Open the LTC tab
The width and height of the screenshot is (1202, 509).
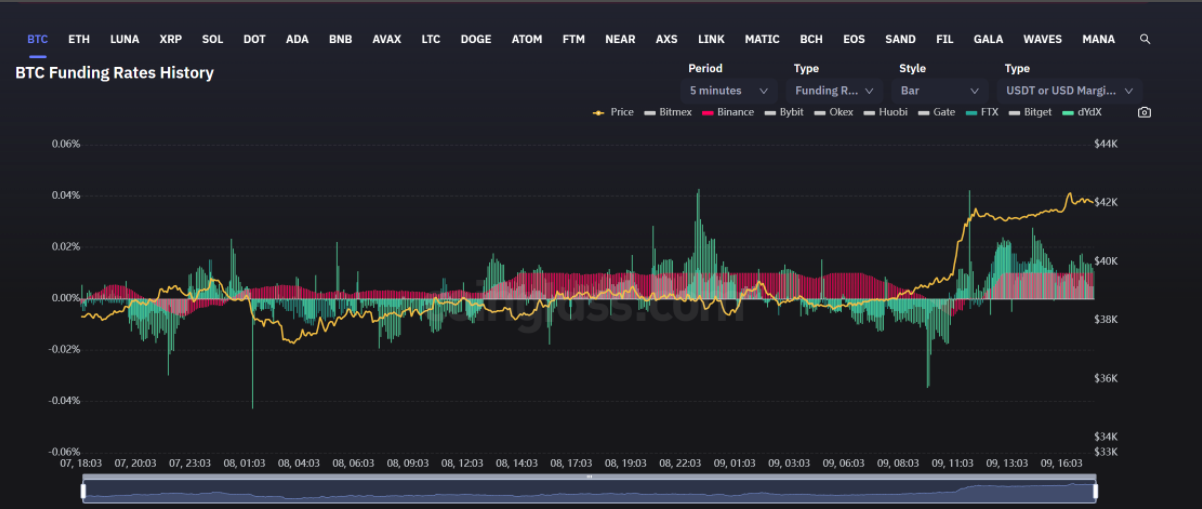click(x=430, y=39)
